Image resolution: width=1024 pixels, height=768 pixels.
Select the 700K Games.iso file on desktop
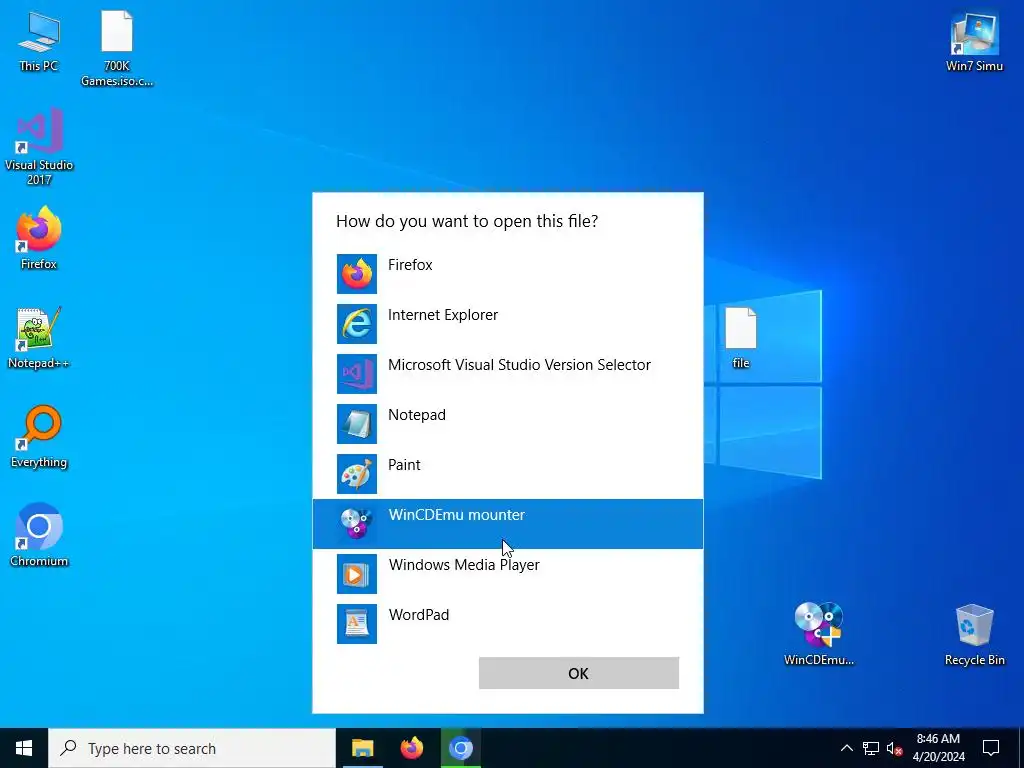pyautogui.click(x=117, y=50)
